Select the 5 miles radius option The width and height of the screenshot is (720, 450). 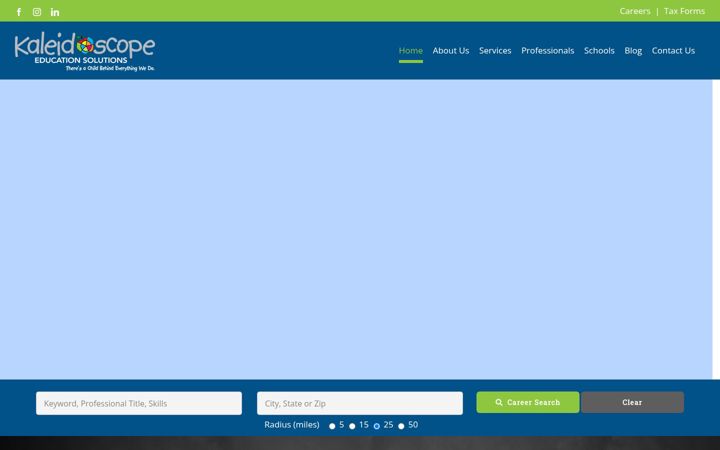click(332, 426)
